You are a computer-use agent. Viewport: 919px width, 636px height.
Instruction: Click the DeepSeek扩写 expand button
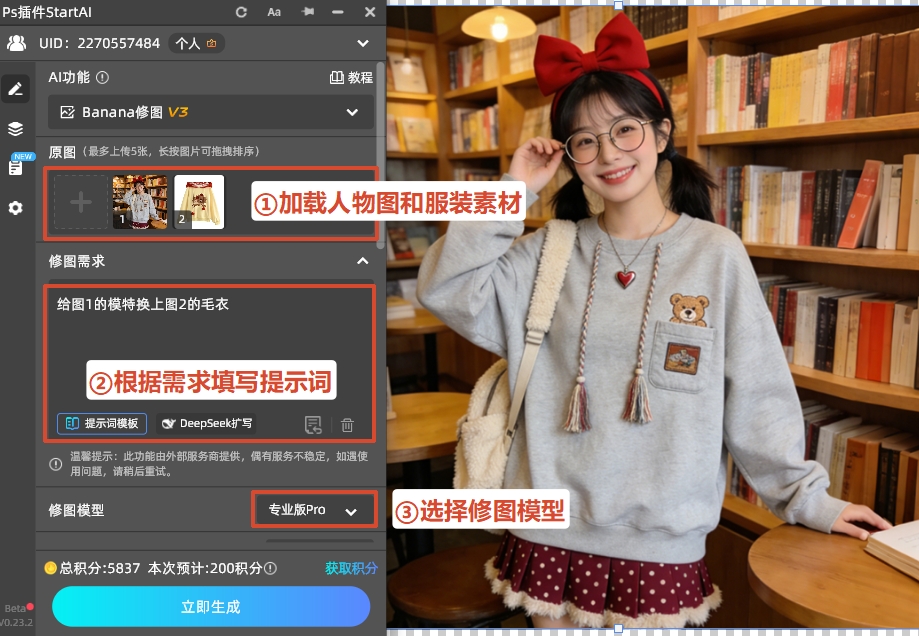[x=205, y=423]
